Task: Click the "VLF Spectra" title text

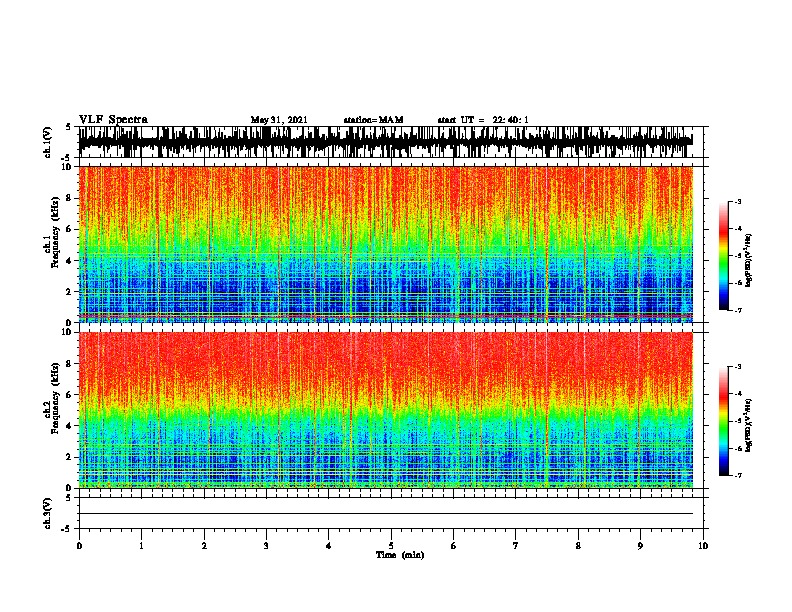Action: coord(113,120)
